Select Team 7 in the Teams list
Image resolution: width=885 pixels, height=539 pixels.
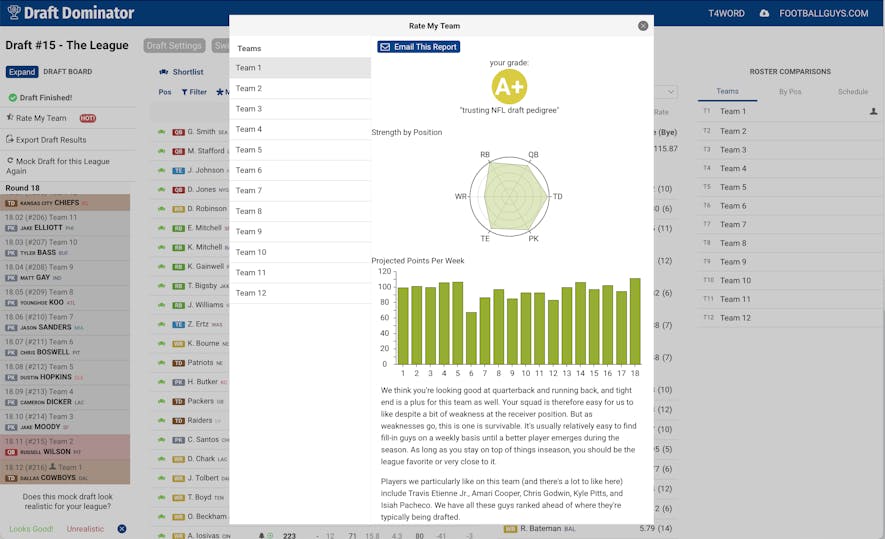coord(300,190)
